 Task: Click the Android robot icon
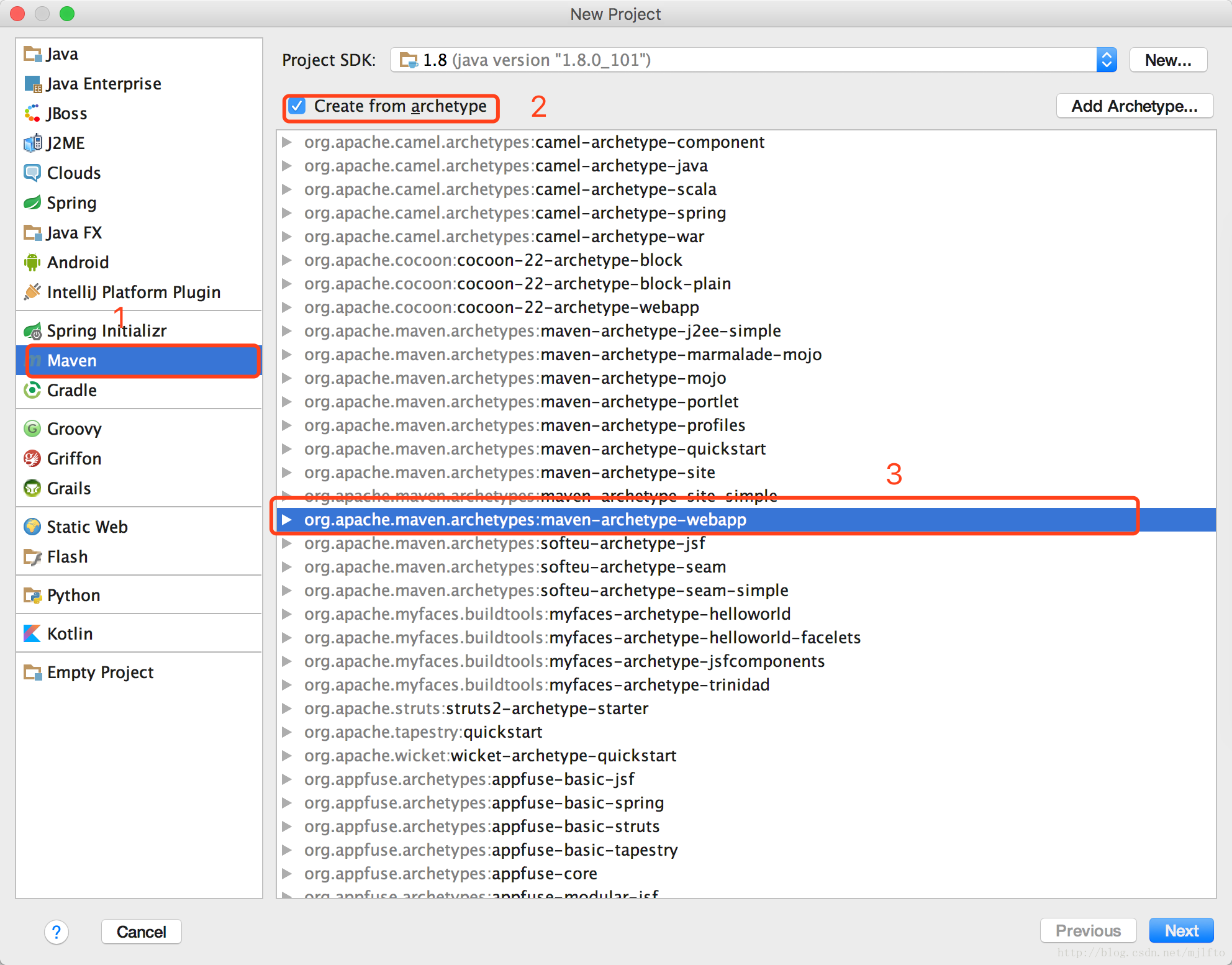(x=32, y=263)
